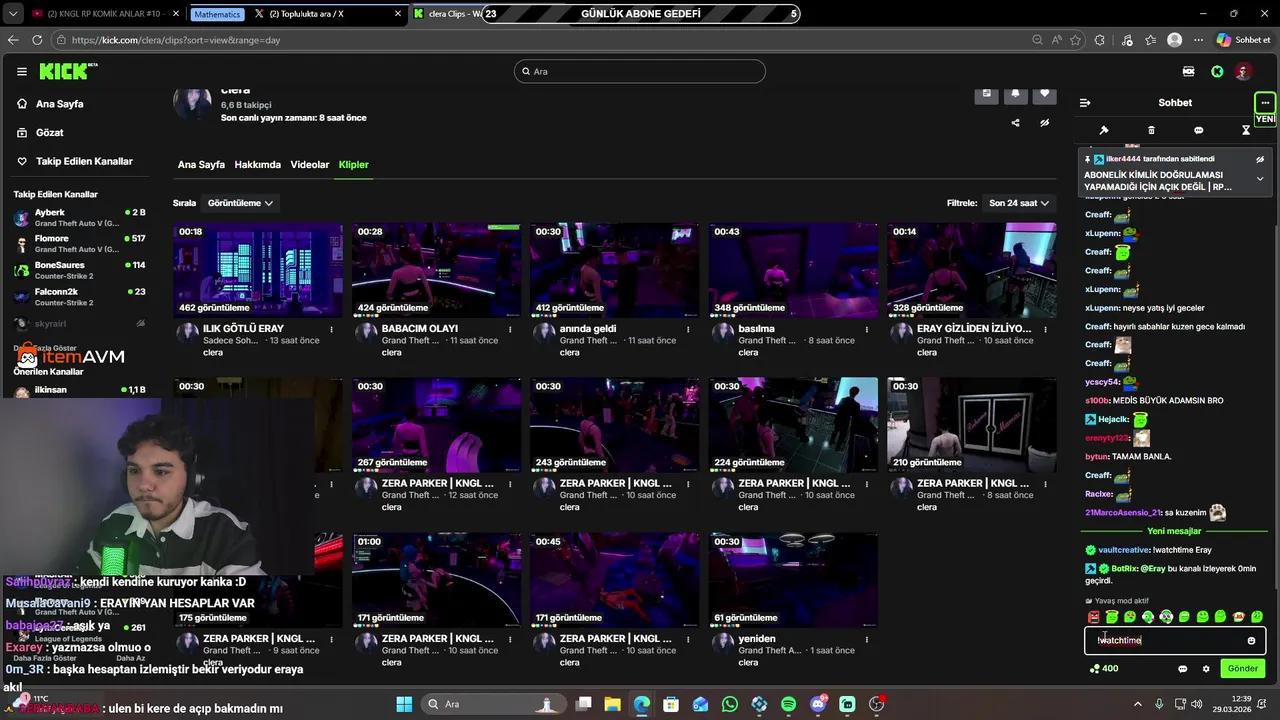Screen dimensions: 1280x720
Task: Click the green K badge icon in header
Action: 1217,72
